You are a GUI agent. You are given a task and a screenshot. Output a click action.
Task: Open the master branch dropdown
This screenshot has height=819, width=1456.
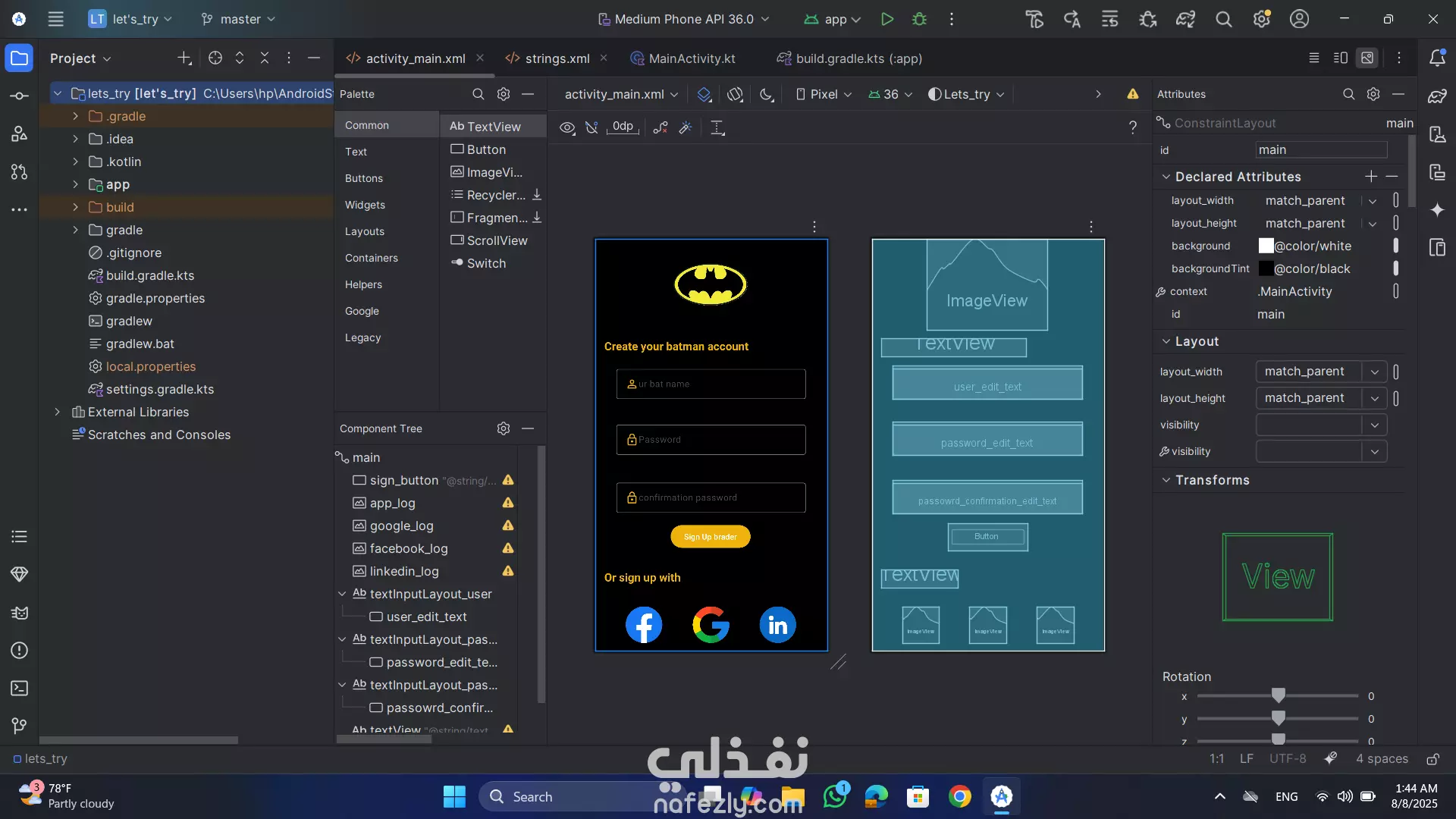[238, 19]
